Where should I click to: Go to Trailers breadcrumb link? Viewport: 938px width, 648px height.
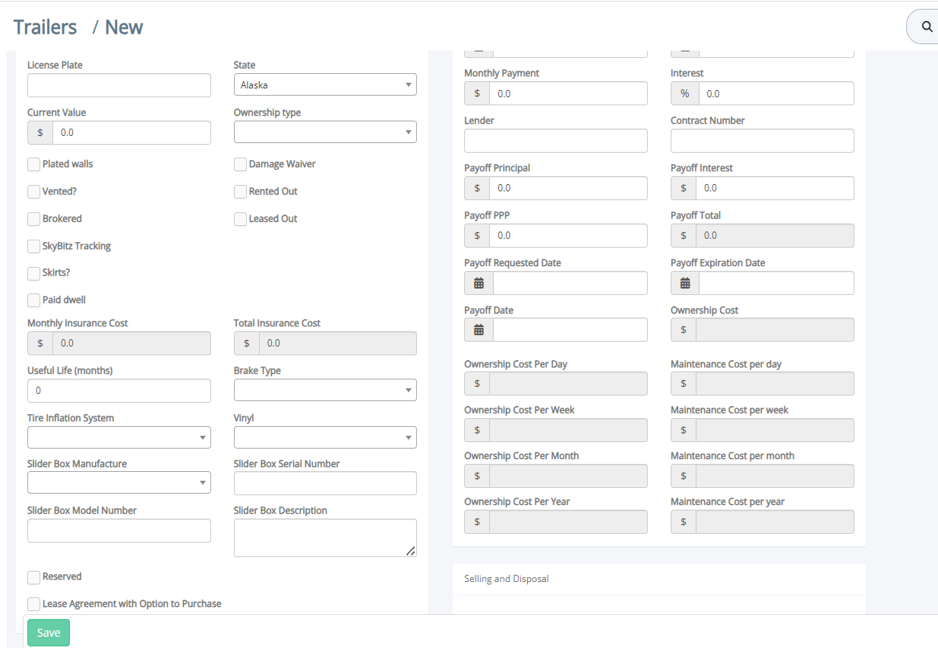point(45,27)
